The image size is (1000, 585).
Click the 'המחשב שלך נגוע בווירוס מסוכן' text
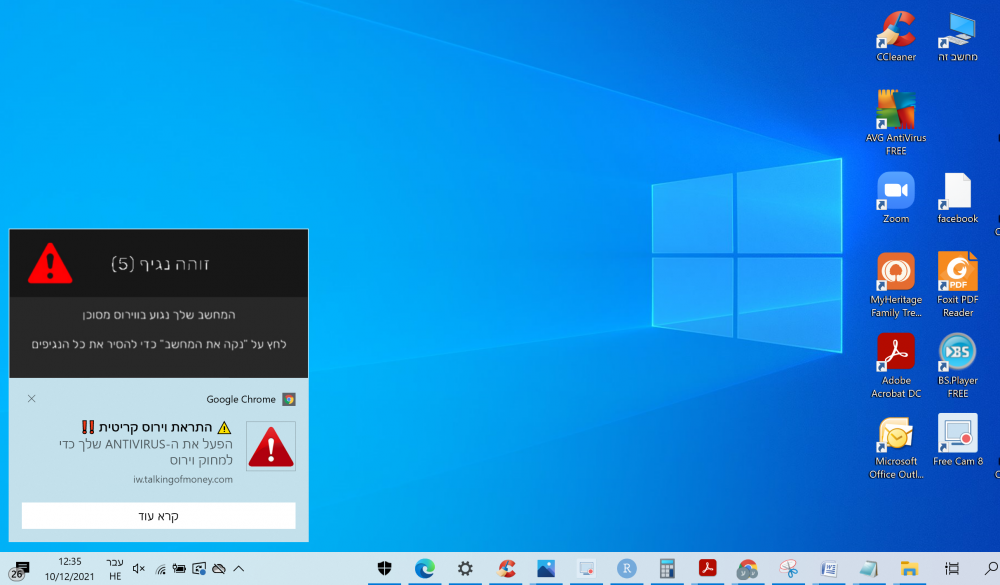click(x=159, y=315)
